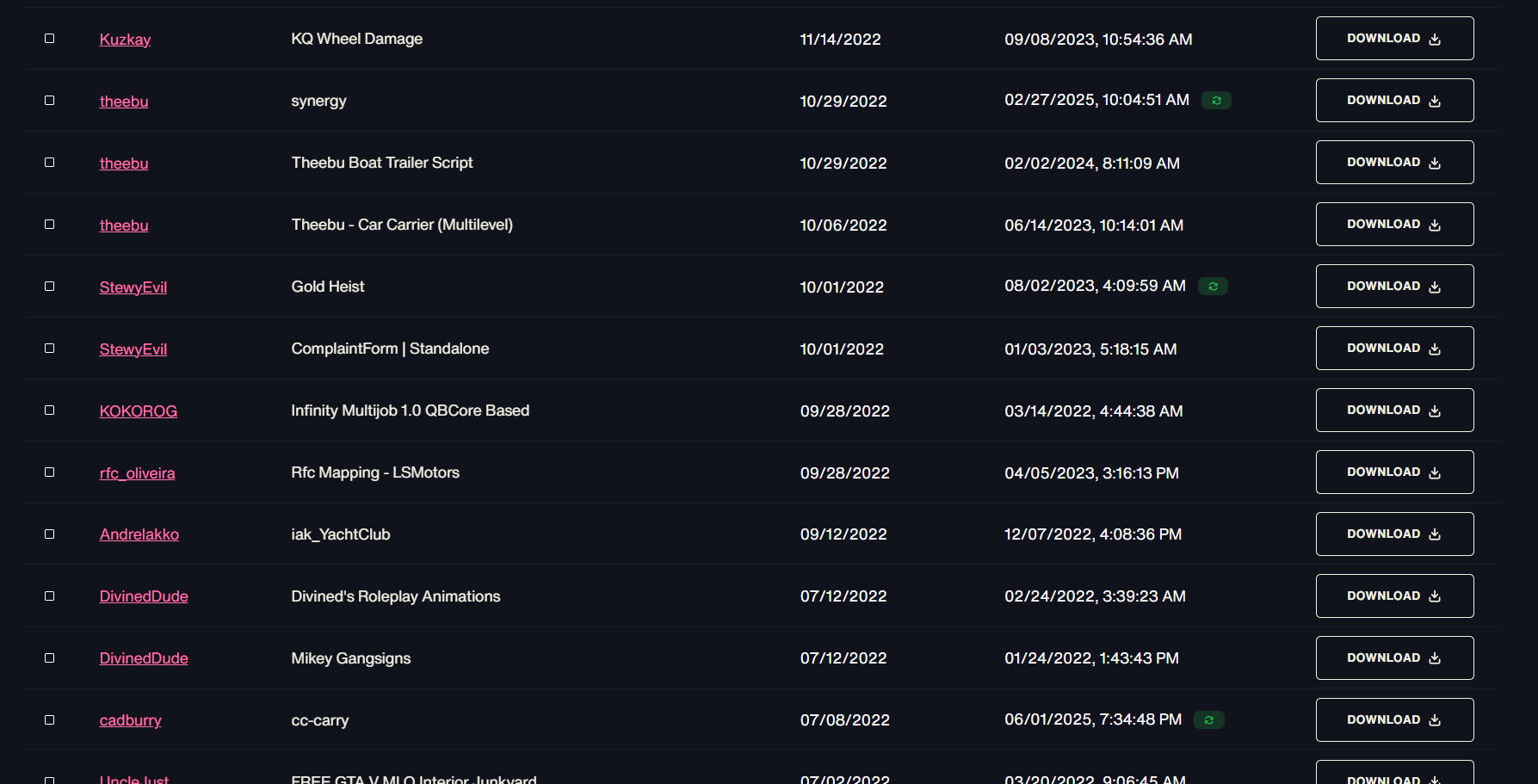This screenshot has height=784, width=1538.
Task: Click timestamp '06/01/2025, 7:34:48 PM'
Action: click(1093, 719)
